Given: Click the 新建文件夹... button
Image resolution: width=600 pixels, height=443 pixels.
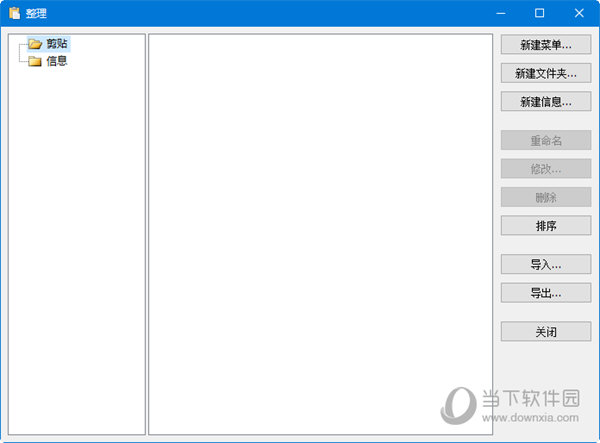Looking at the screenshot, I should pyautogui.click(x=546, y=73).
